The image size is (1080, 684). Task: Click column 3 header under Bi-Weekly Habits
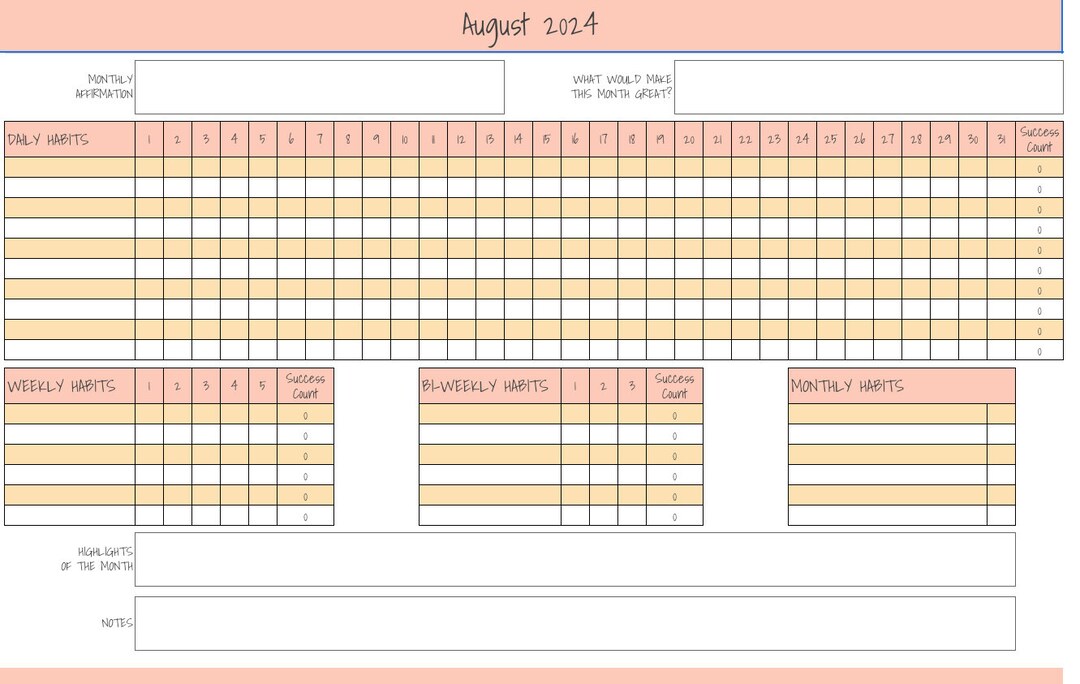(x=631, y=385)
